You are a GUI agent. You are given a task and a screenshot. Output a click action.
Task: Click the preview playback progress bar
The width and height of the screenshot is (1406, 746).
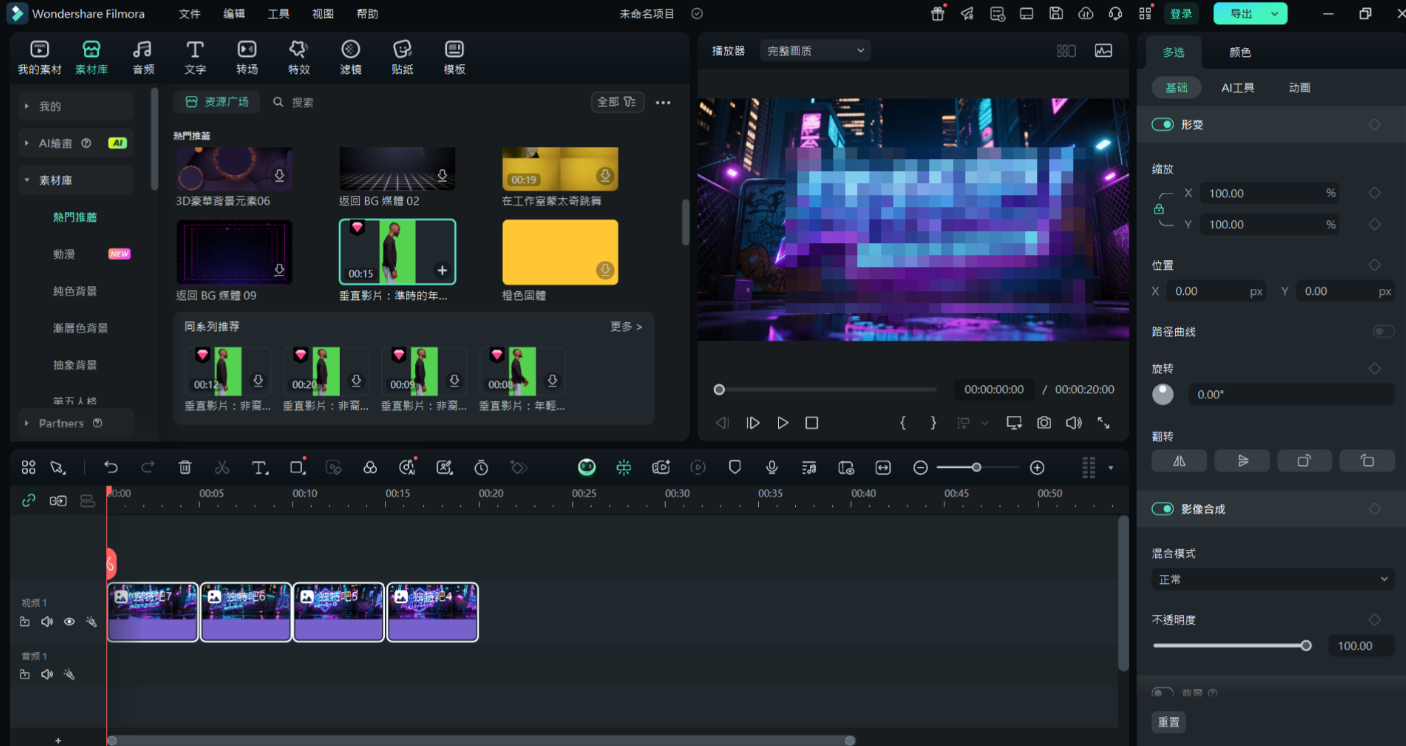827,390
